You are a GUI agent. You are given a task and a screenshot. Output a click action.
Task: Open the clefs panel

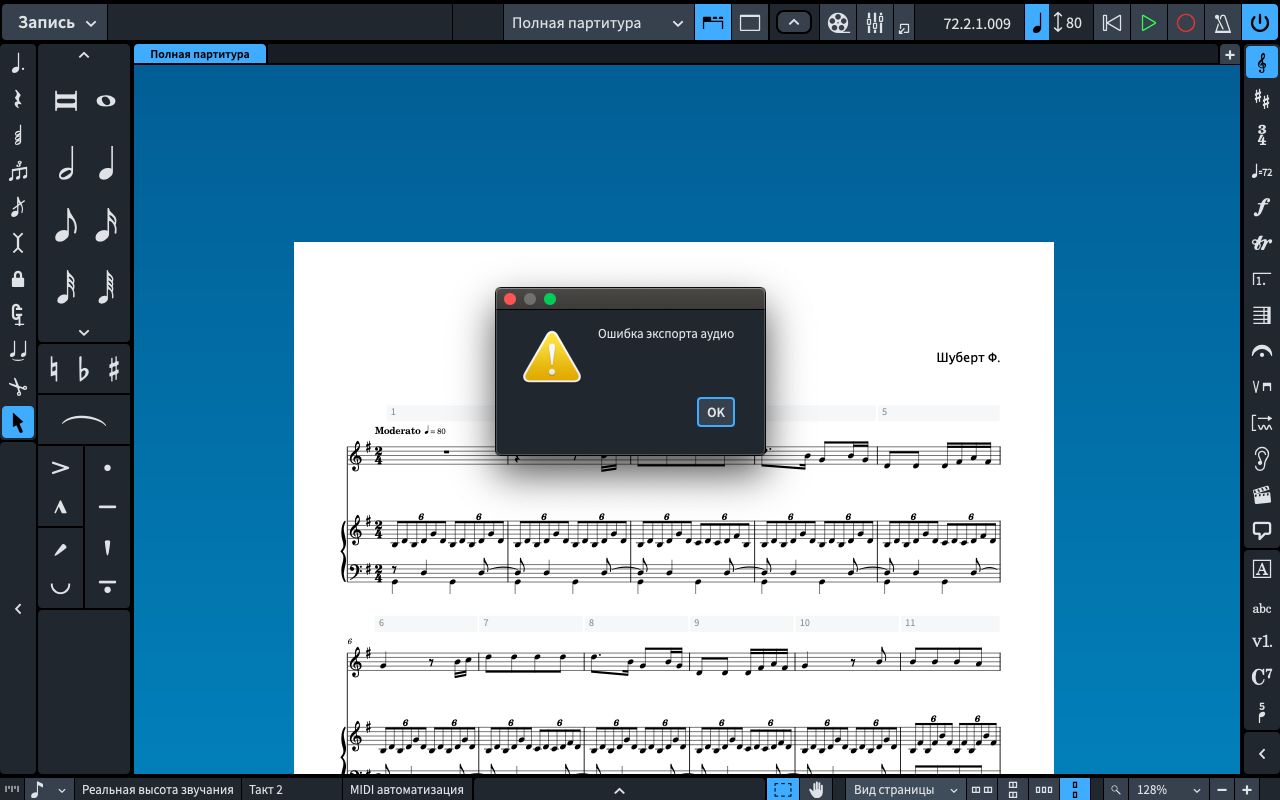point(1261,63)
